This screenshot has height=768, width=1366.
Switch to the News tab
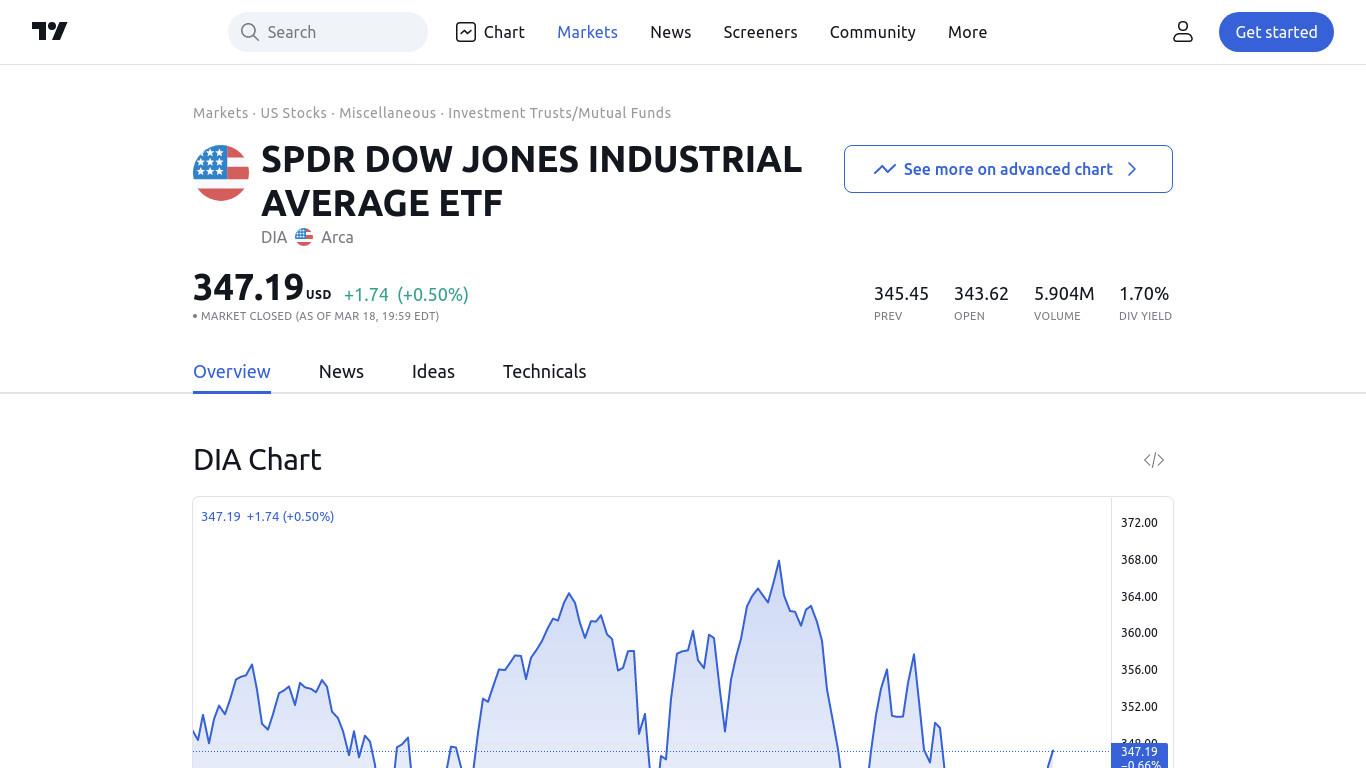341,371
